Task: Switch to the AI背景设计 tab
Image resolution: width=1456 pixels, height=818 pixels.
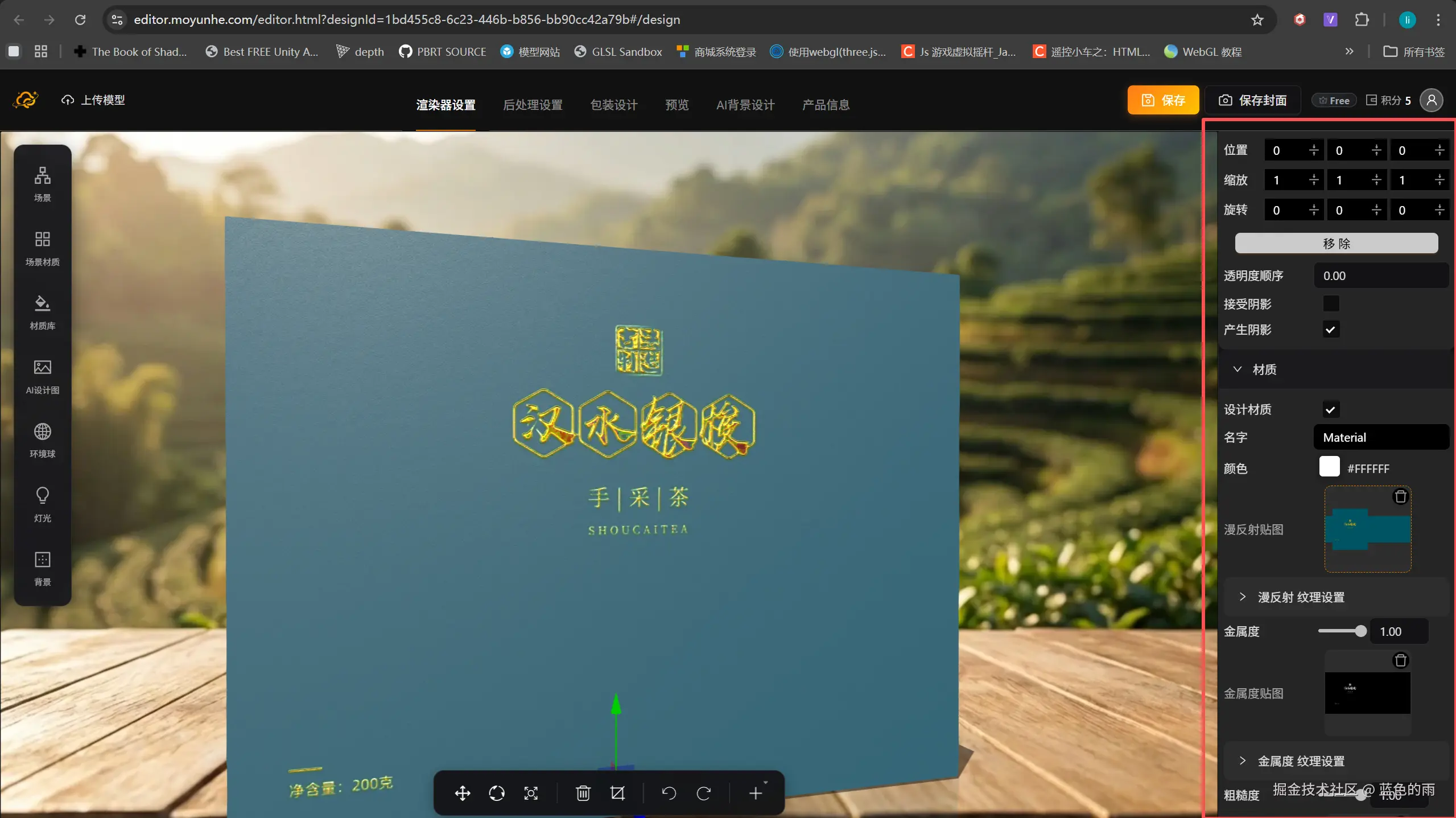Action: (745, 105)
